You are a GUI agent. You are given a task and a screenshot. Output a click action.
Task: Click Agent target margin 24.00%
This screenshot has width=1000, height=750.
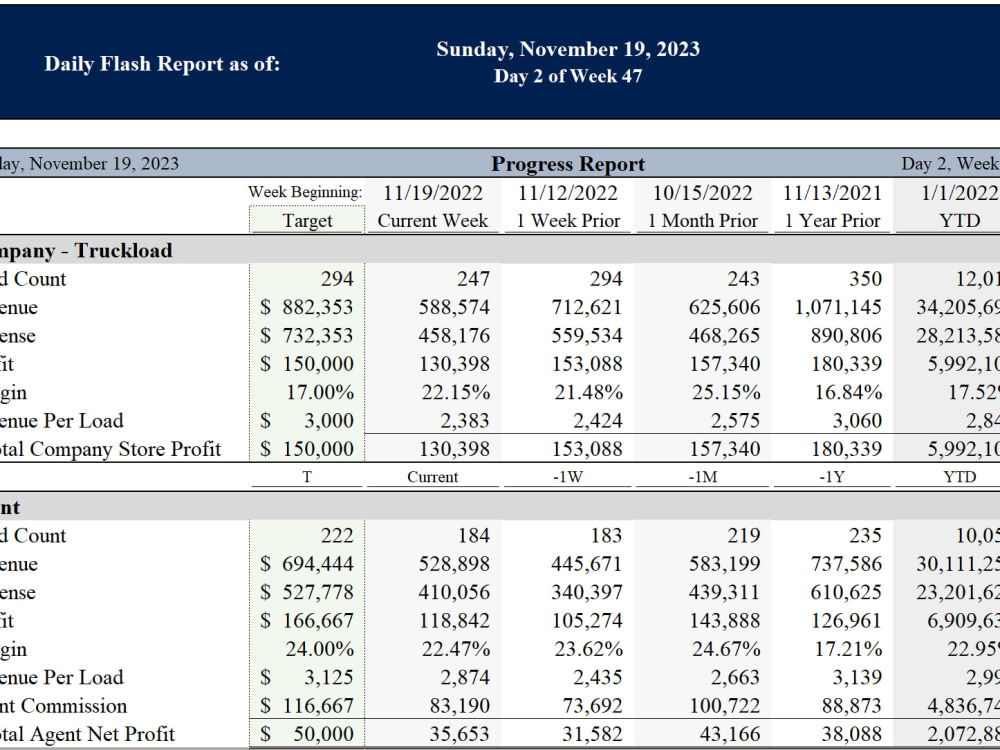click(320, 649)
